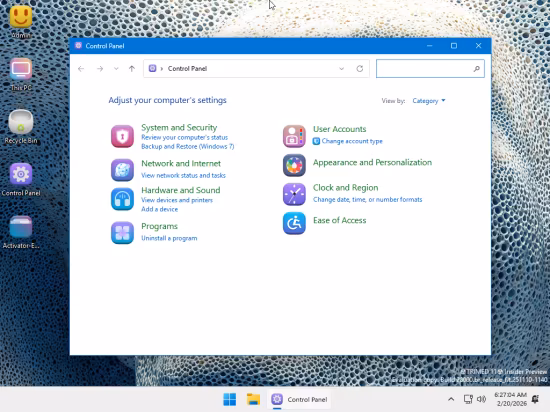Click the Control Panel icon in the address bar
The width and height of the screenshot is (550, 412).
[152, 68]
